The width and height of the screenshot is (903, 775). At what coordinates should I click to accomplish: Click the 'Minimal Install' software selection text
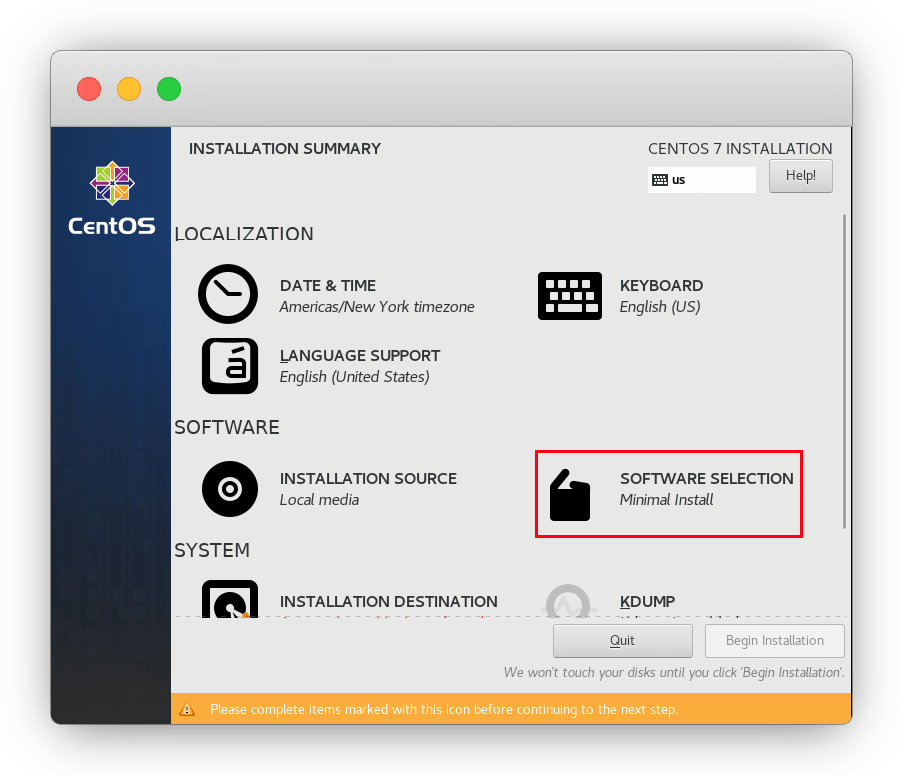tap(666, 500)
